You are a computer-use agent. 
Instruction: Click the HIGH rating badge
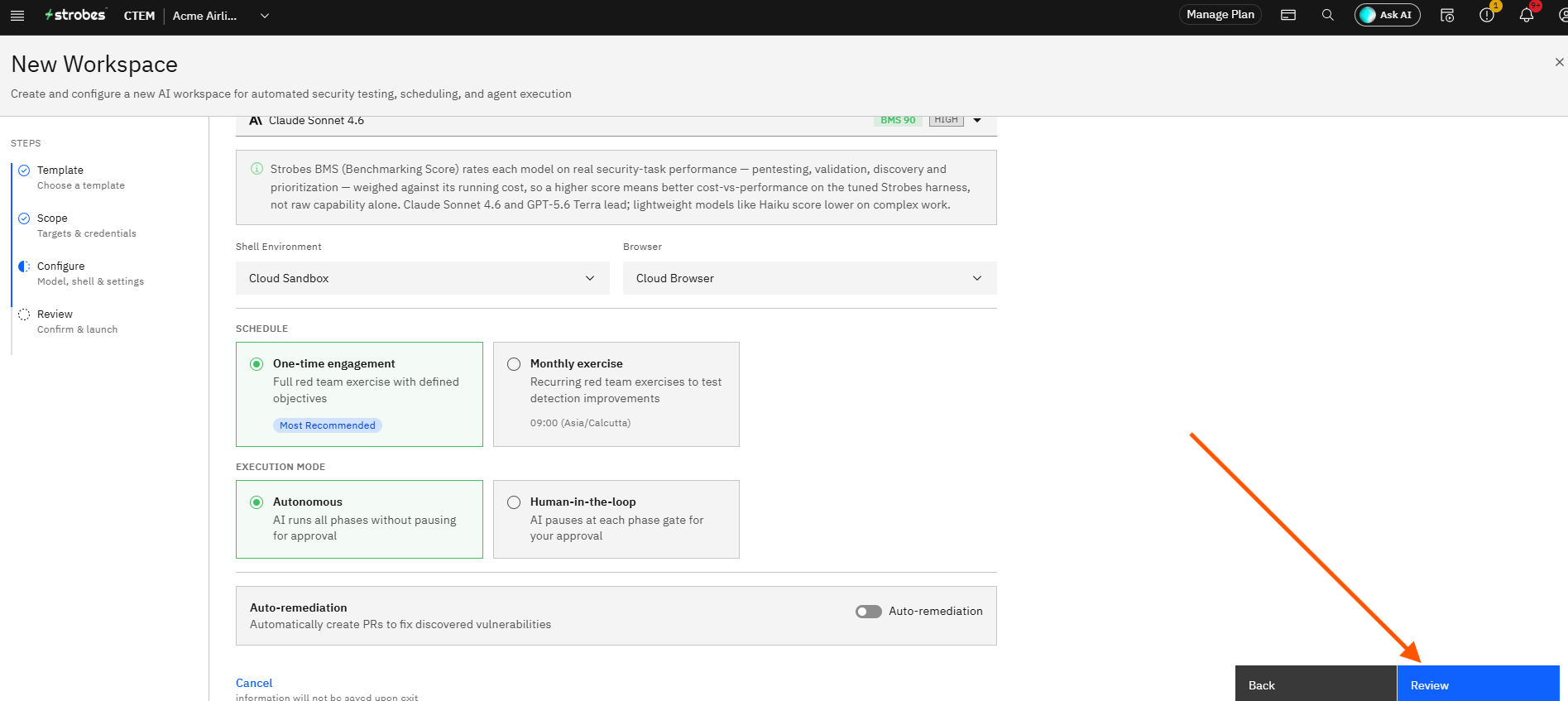[947, 121]
